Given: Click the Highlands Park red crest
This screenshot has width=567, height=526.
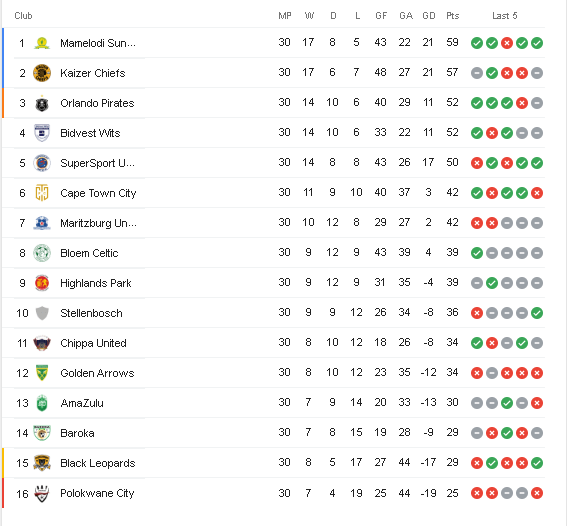Looking at the screenshot, I should [42, 283].
